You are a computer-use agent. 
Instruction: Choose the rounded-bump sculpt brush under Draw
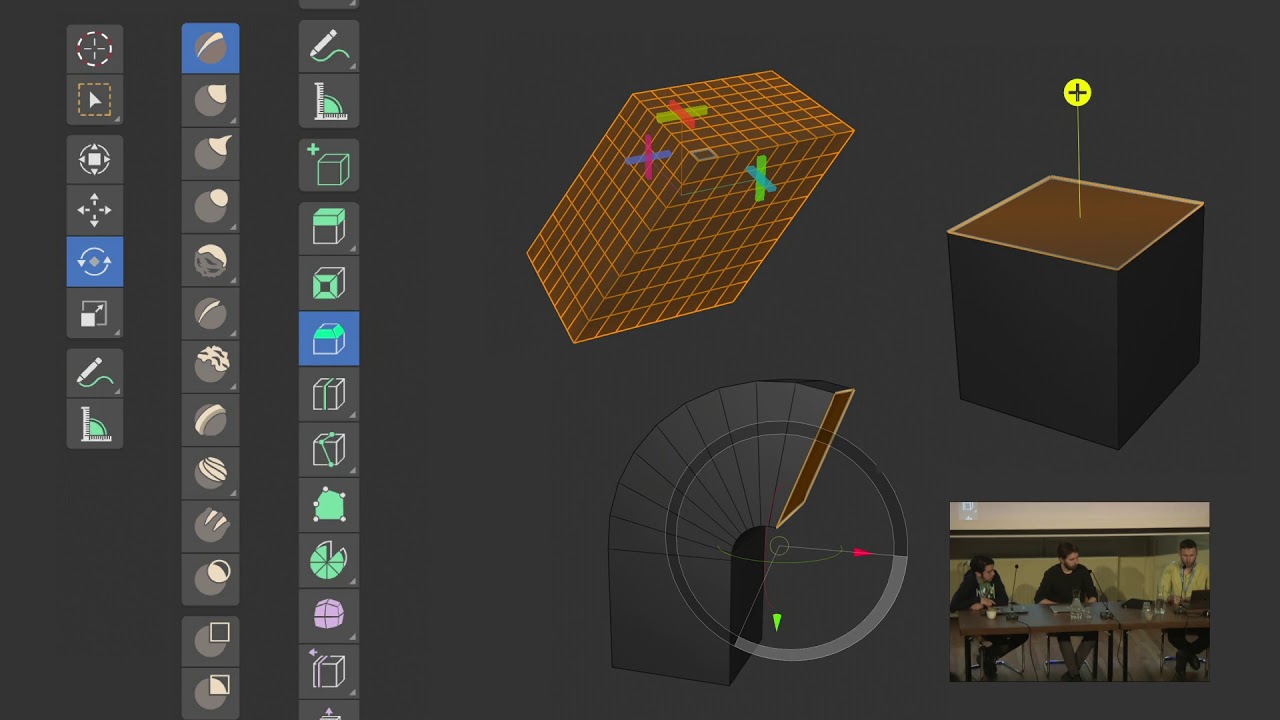tap(210, 100)
